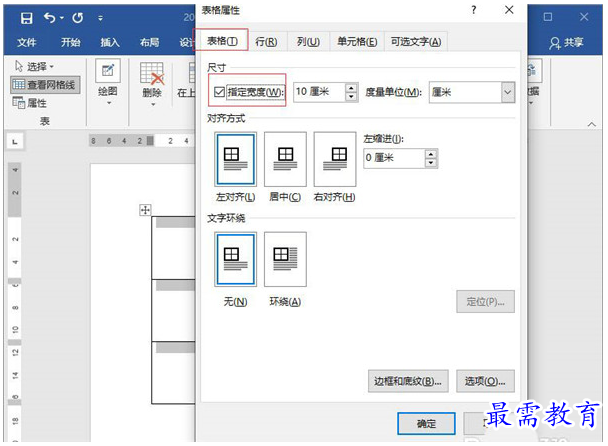Select 左对齐(L) alignment option

(x=235, y=159)
